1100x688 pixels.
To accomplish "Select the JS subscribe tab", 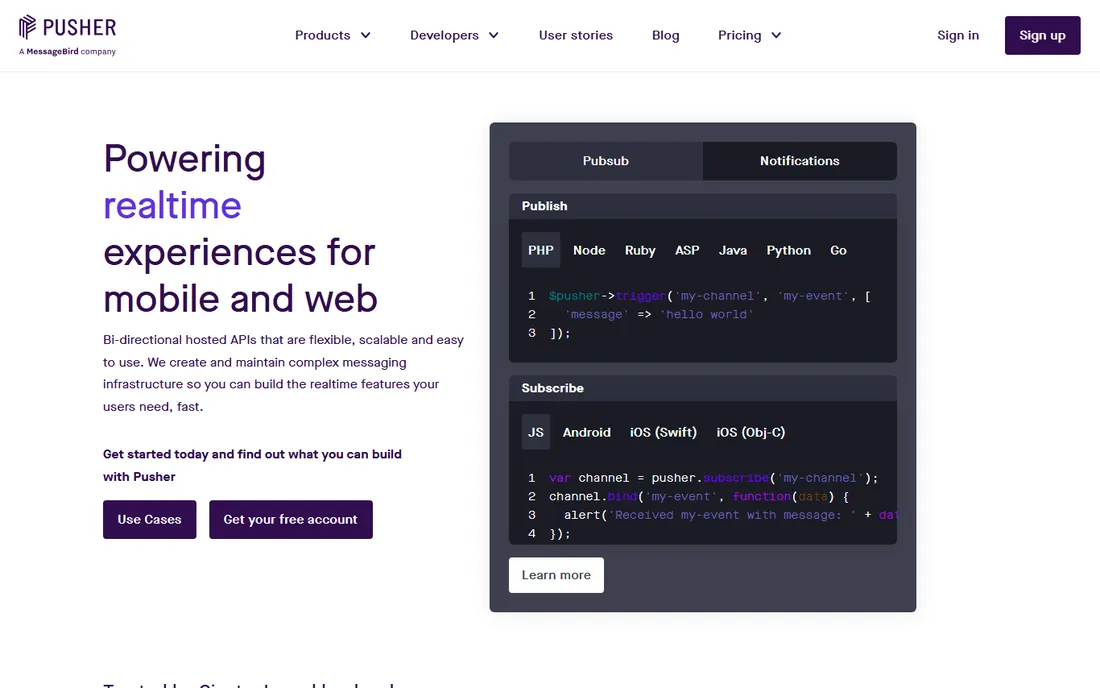I will point(535,432).
